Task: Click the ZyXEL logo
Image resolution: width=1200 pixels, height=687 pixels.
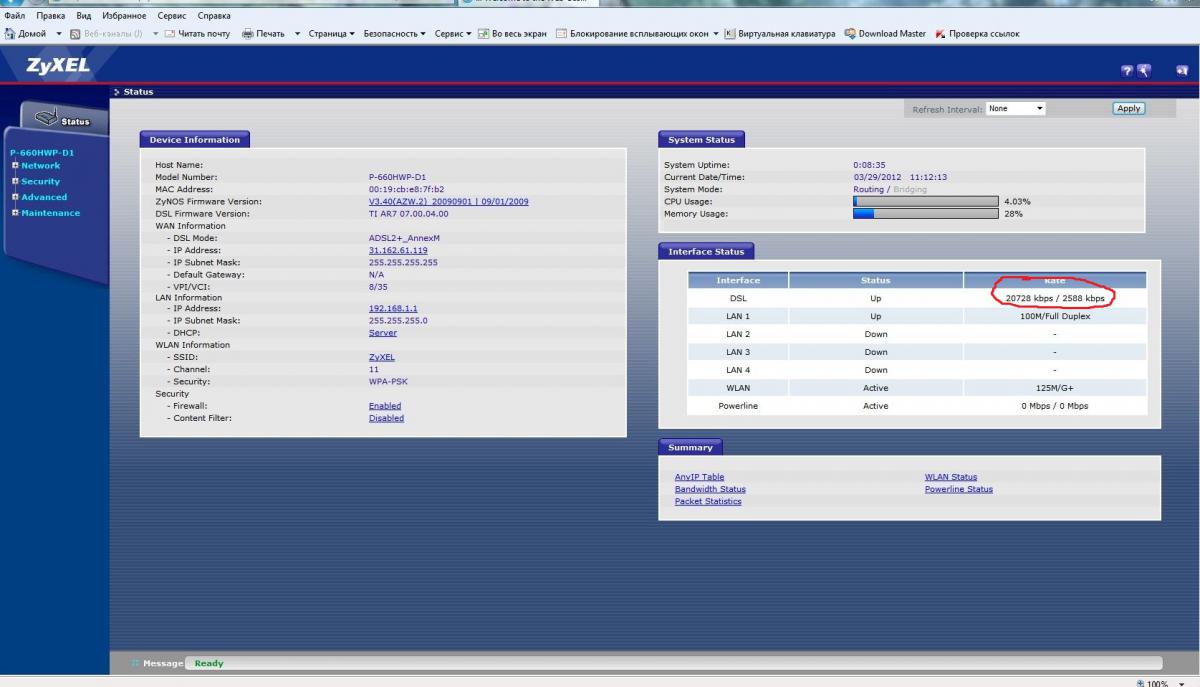Action: coord(58,66)
